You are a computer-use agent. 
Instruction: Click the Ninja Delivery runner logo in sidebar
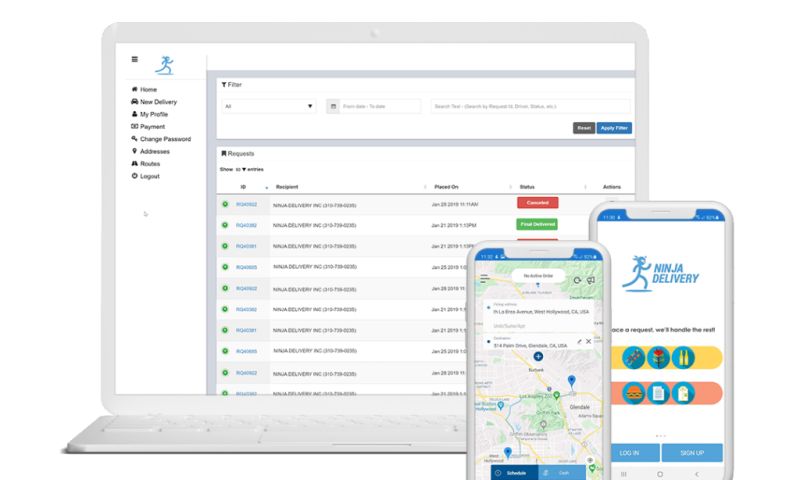pyautogui.click(x=165, y=66)
